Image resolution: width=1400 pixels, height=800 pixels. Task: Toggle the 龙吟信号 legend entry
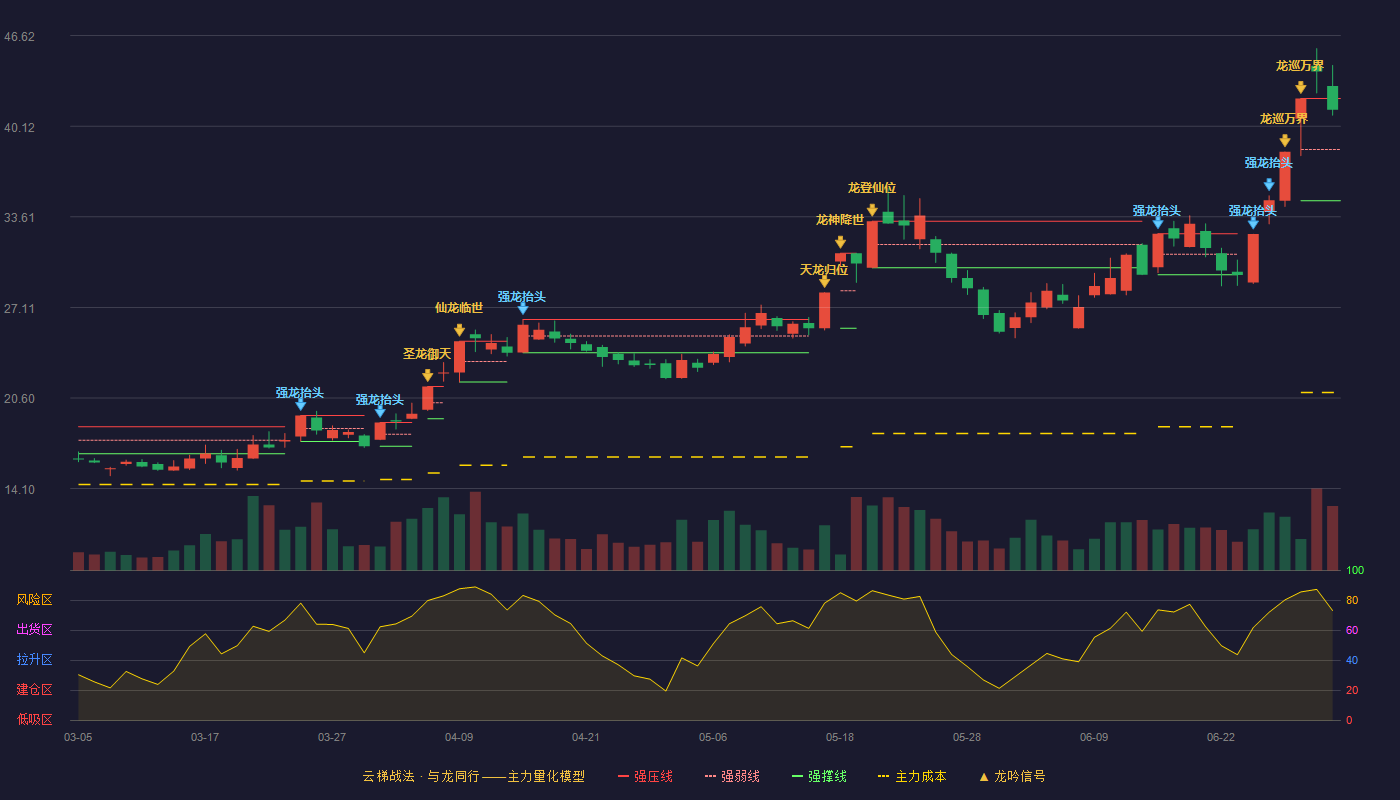tap(1012, 776)
